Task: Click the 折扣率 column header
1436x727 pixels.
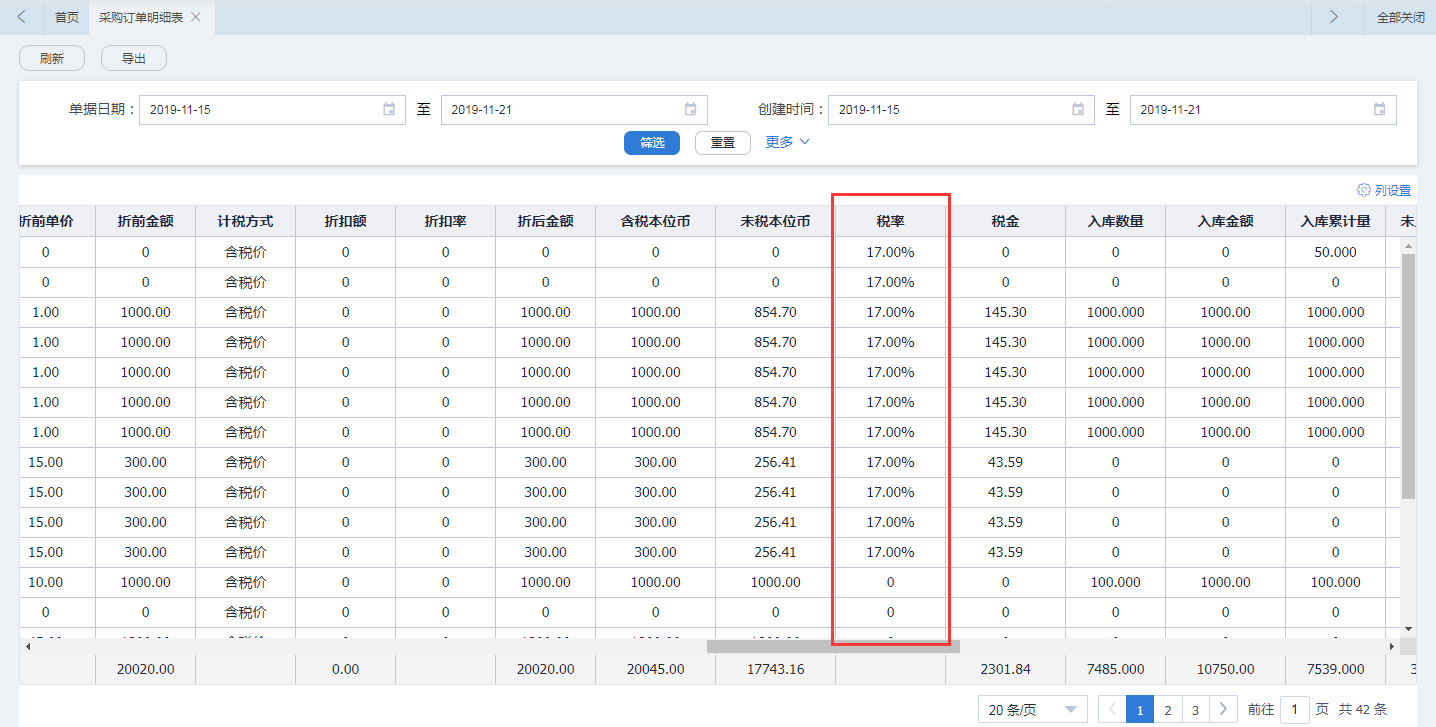Action: pos(446,221)
